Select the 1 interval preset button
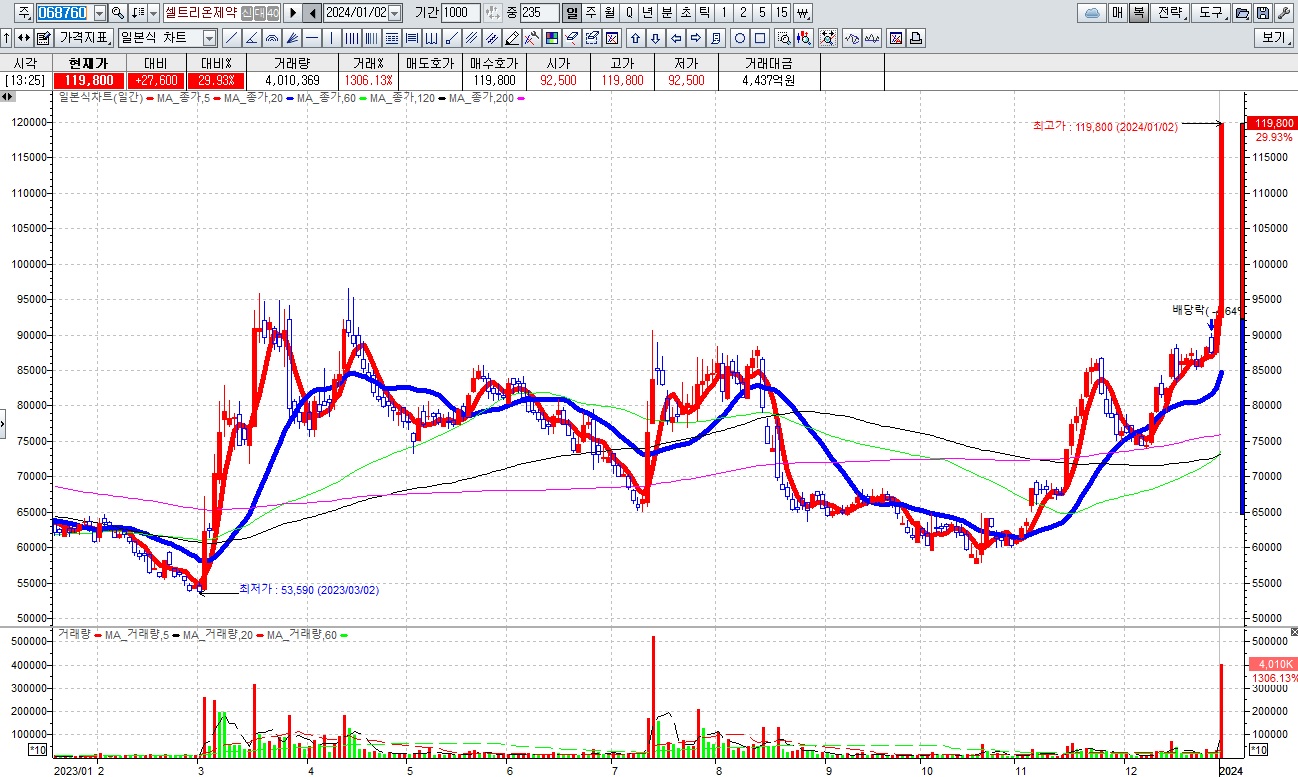 coord(724,13)
